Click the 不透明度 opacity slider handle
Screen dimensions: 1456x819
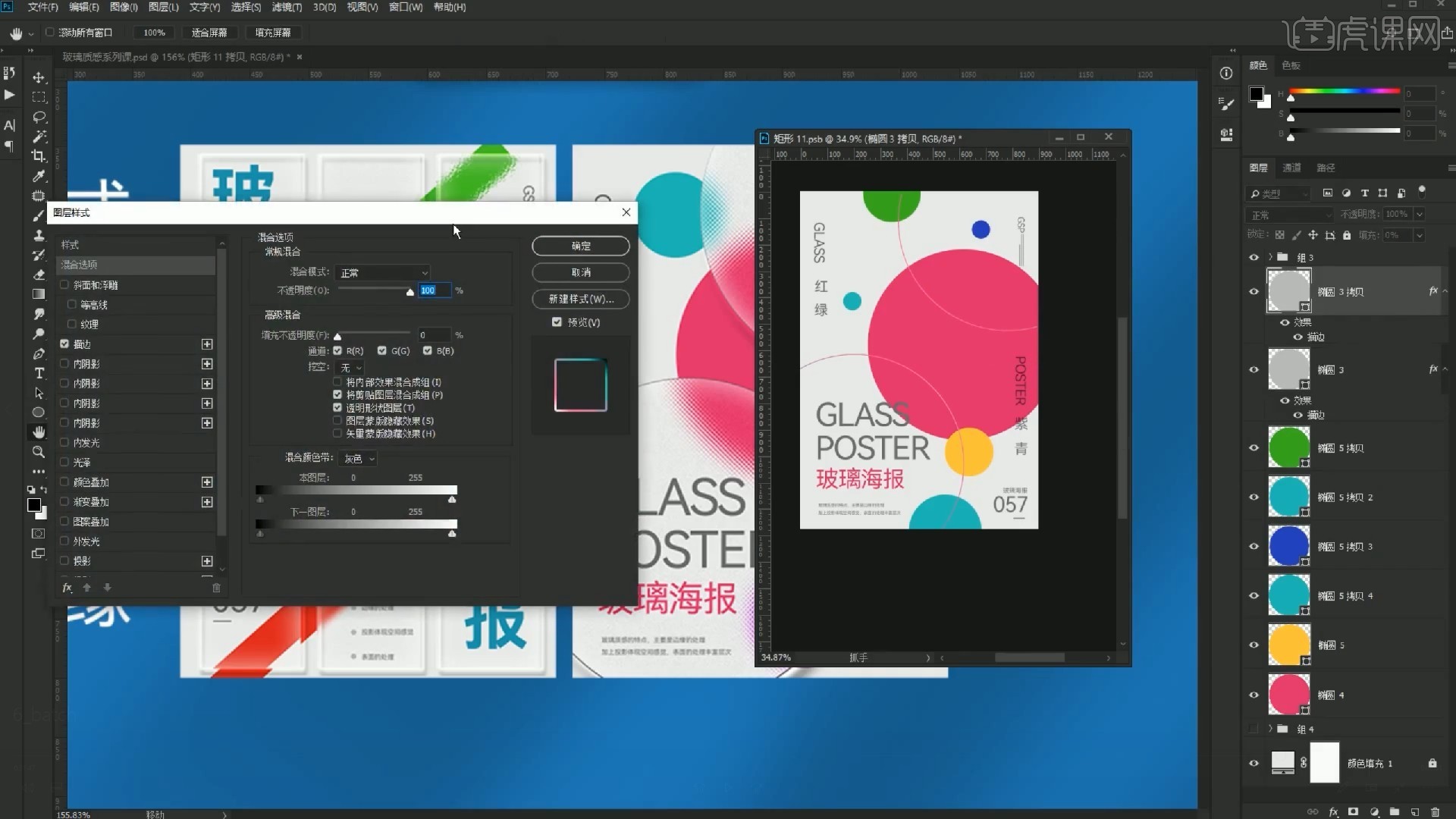[410, 292]
